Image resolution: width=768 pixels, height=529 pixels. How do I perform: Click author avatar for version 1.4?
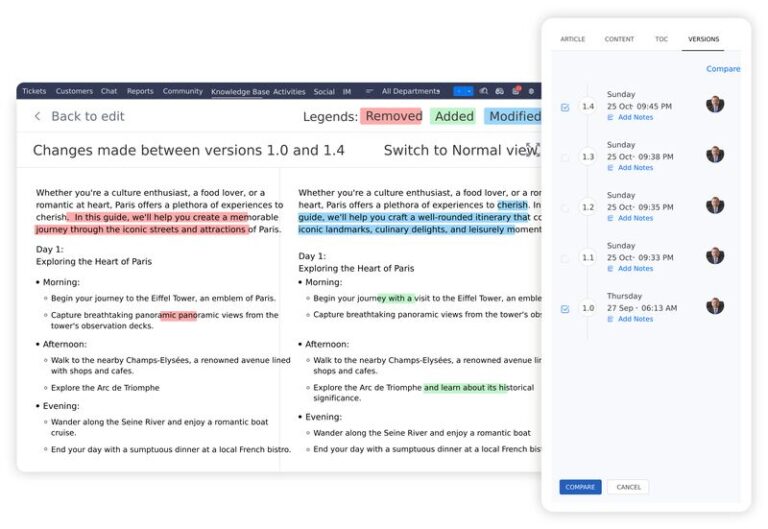coord(715,104)
